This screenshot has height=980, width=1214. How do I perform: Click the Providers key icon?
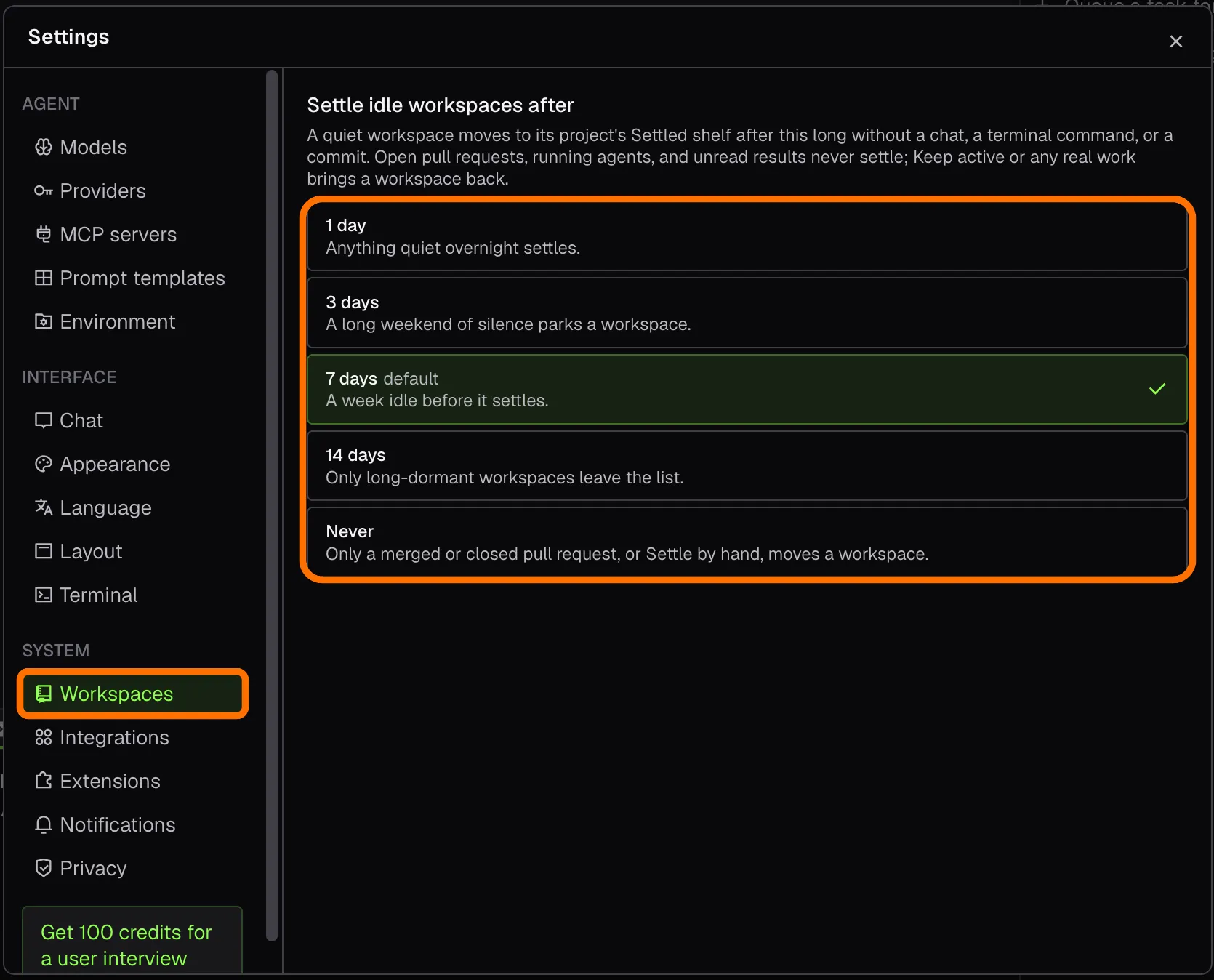click(44, 190)
